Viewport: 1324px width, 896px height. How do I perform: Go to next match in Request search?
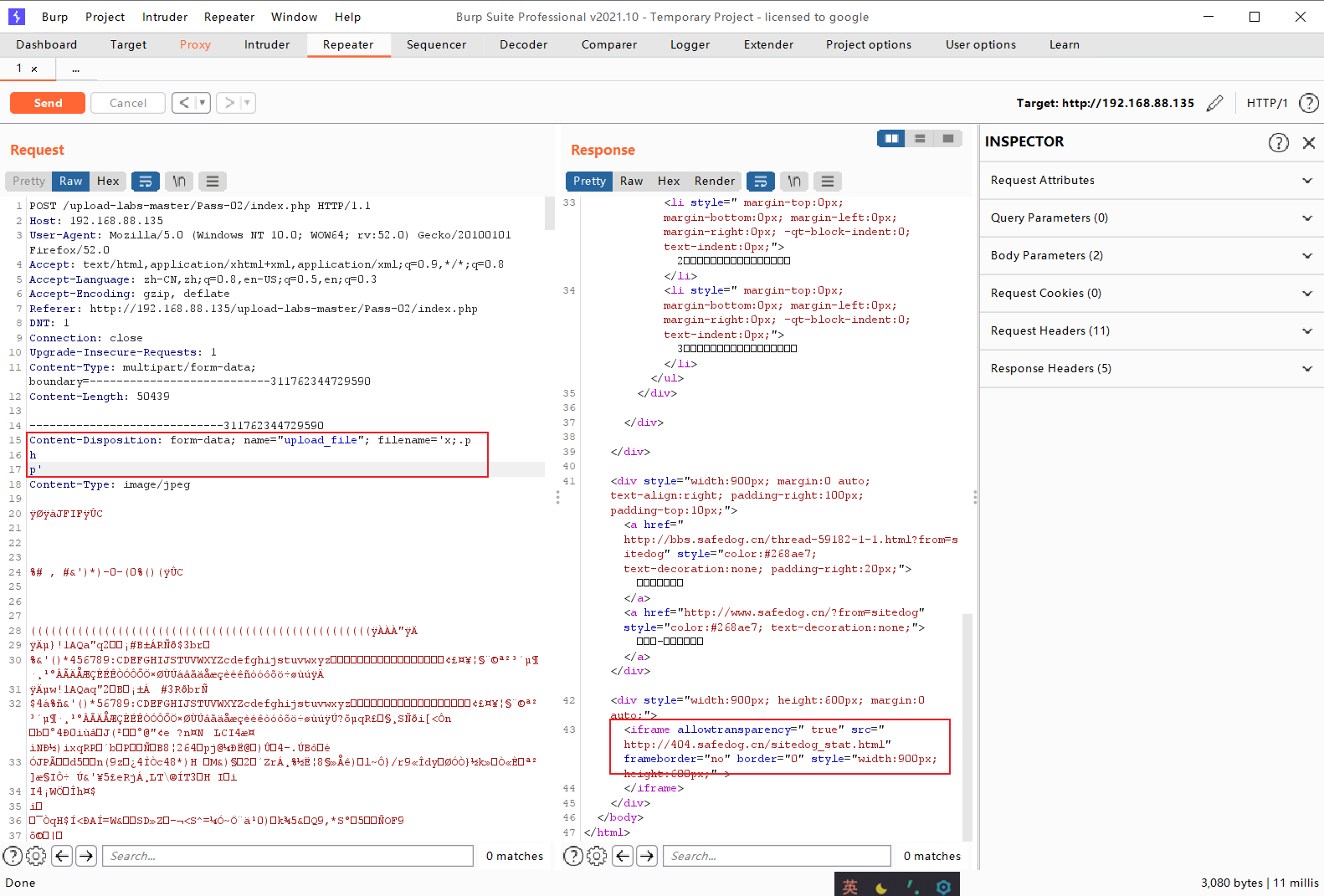tap(86, 856)
